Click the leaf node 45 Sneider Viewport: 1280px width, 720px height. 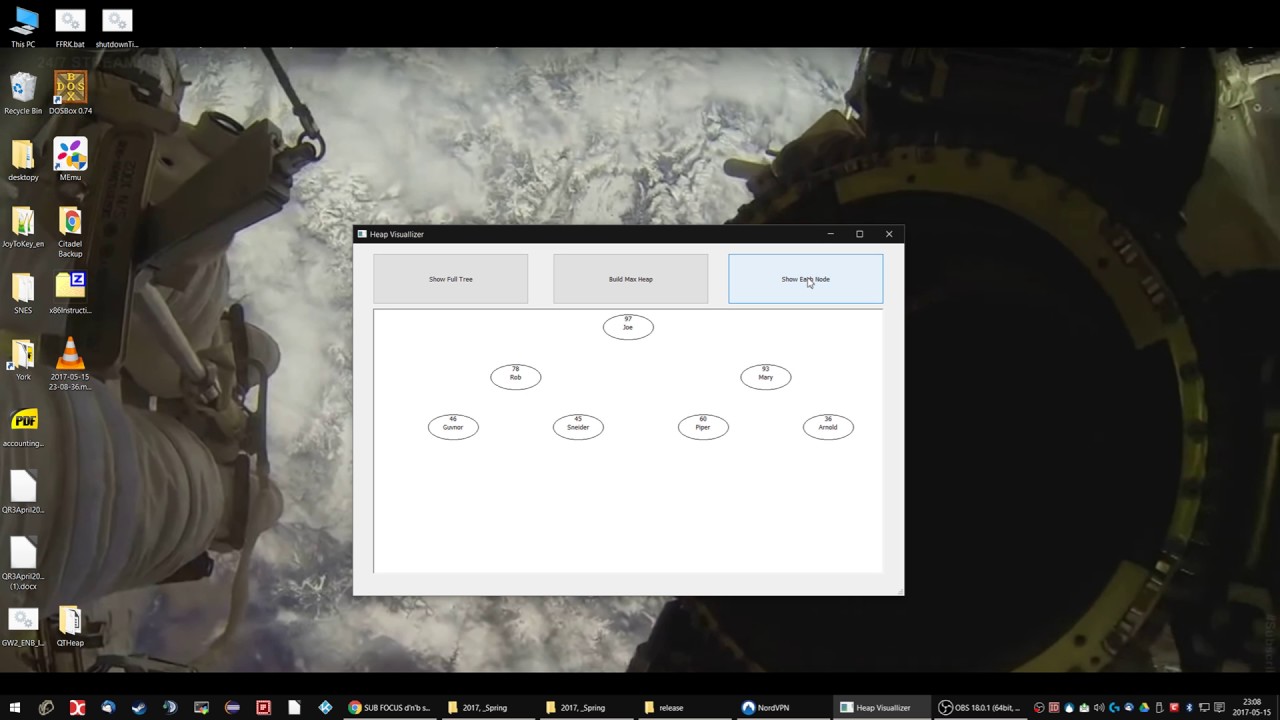click(x=578, y=427)
